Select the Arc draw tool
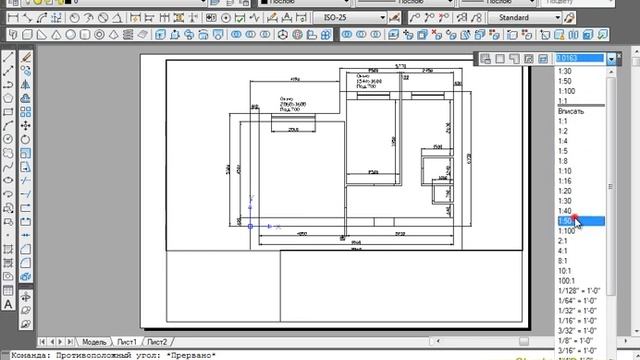640x360 pixels. (8, 126)
